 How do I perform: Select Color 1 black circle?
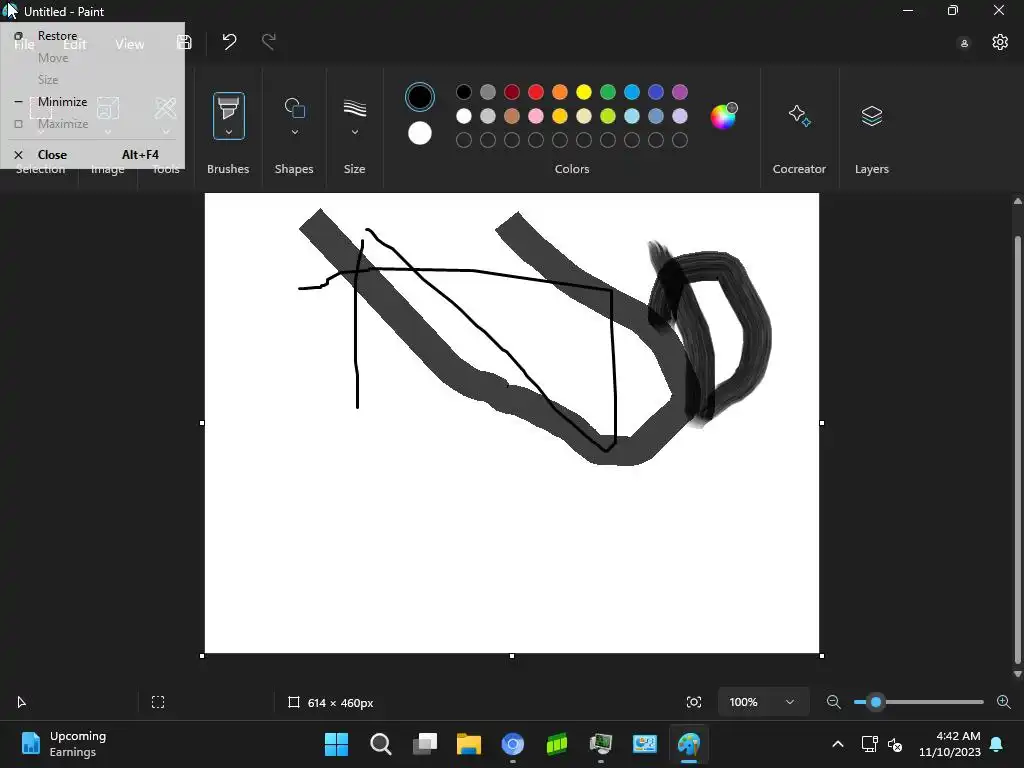tap(420, 97)
